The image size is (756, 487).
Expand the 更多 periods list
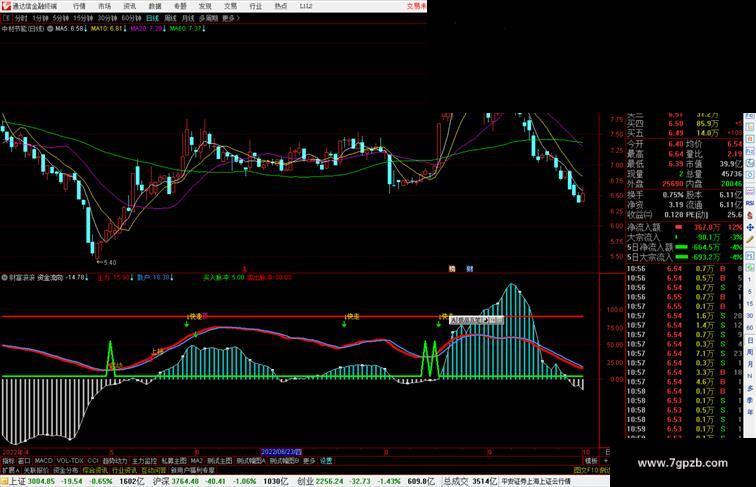230,18
